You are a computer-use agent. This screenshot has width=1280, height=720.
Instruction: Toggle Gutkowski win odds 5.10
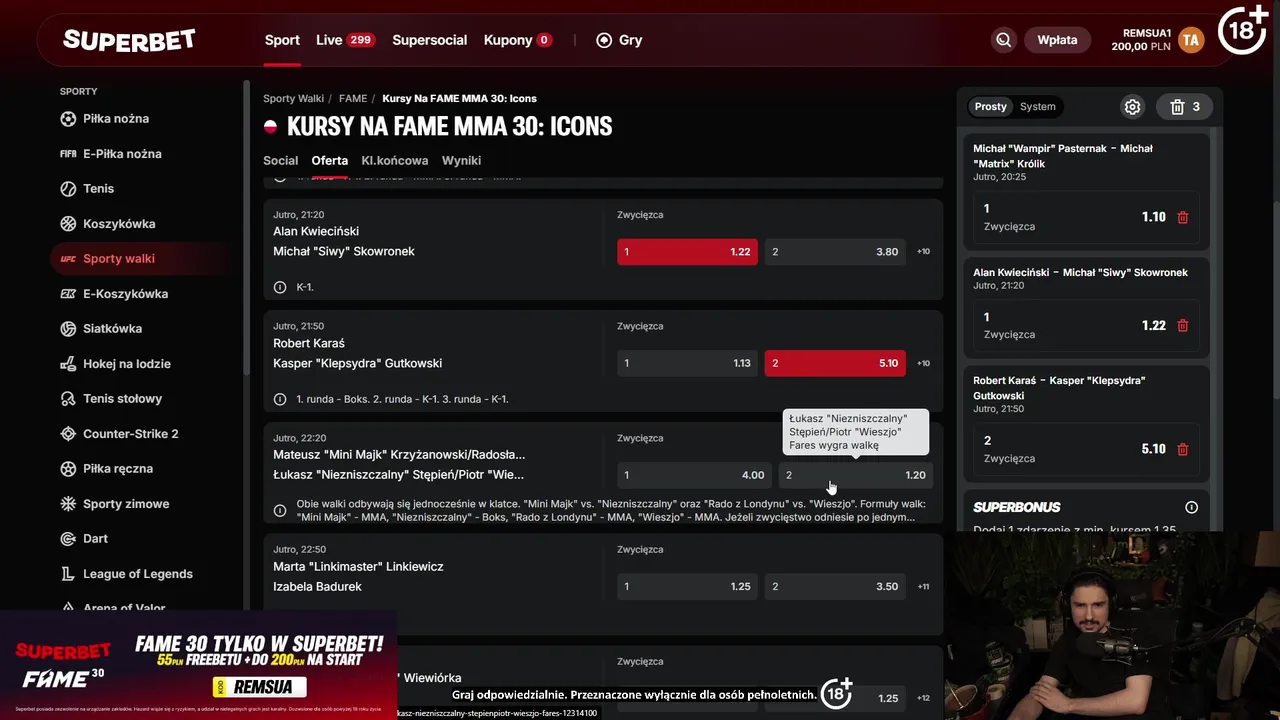click(x=835, y=363)
